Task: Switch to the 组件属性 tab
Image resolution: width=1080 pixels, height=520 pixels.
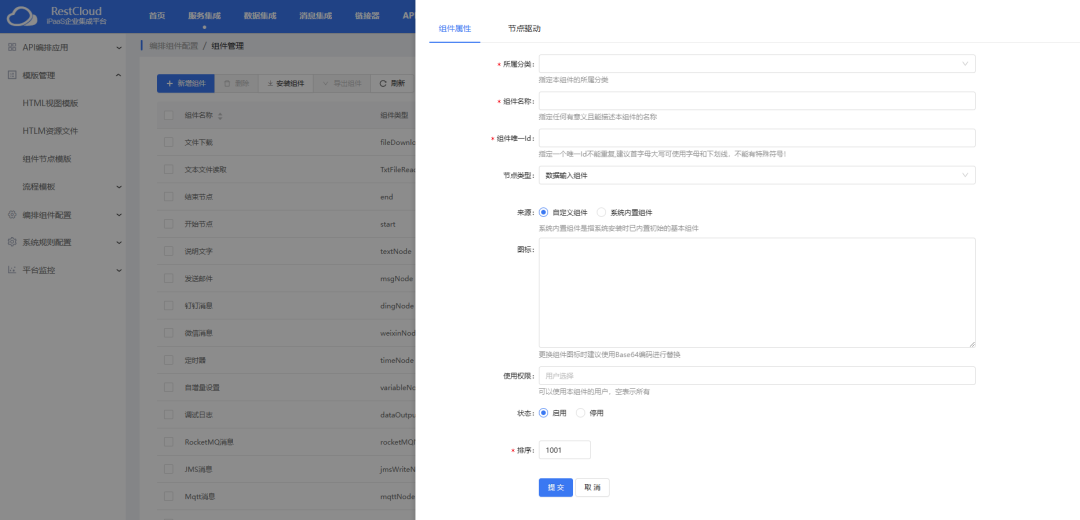Action: pos(455,29)
